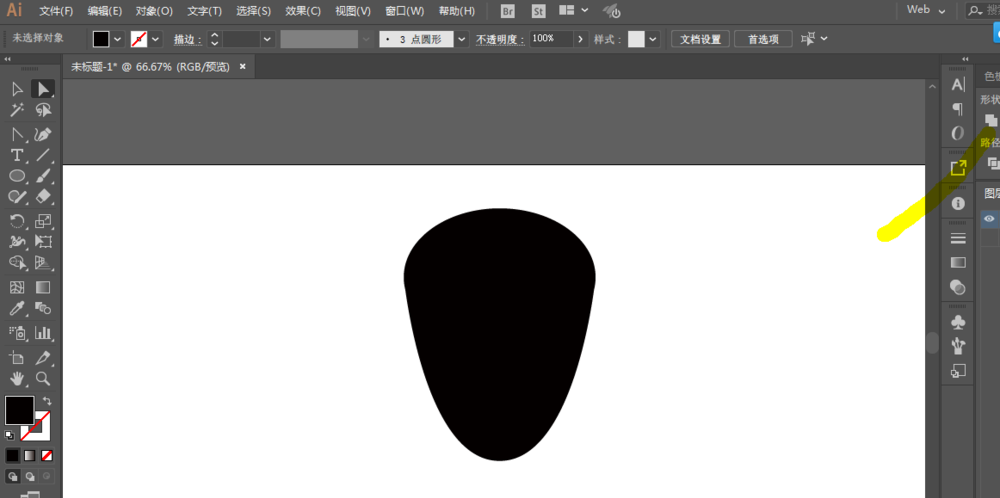Screen dimensions: 1000x498
Task: Open the Web workspace switcher
Action: point(927,10)
